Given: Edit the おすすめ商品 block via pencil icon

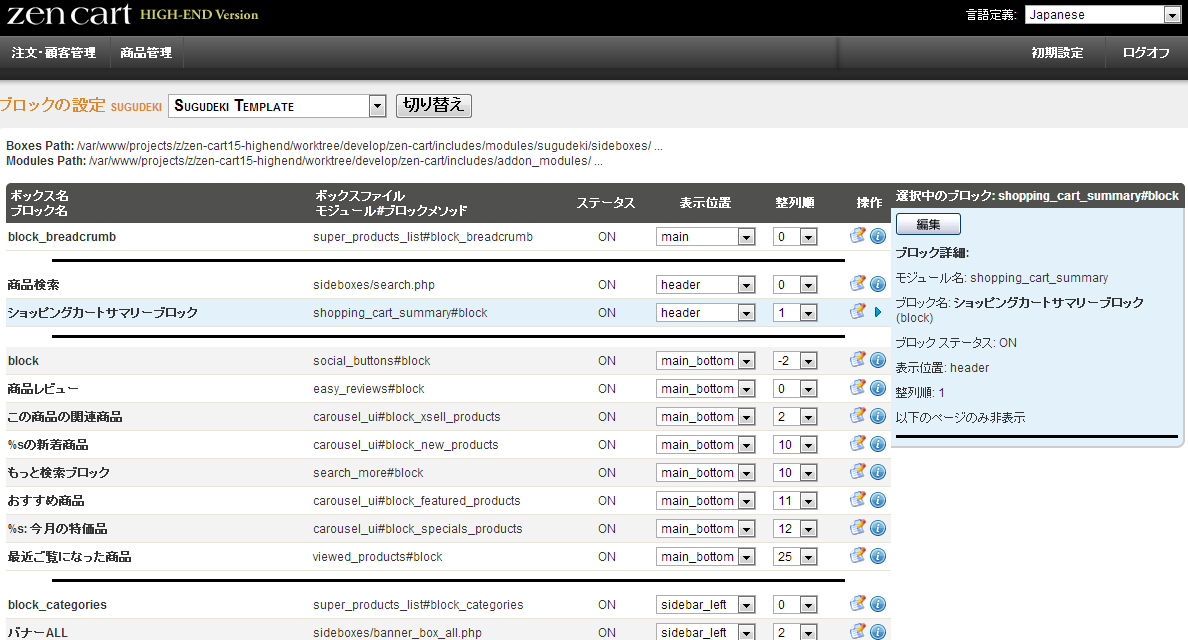Looking at the screenshot, I should (x=857, y=500).
